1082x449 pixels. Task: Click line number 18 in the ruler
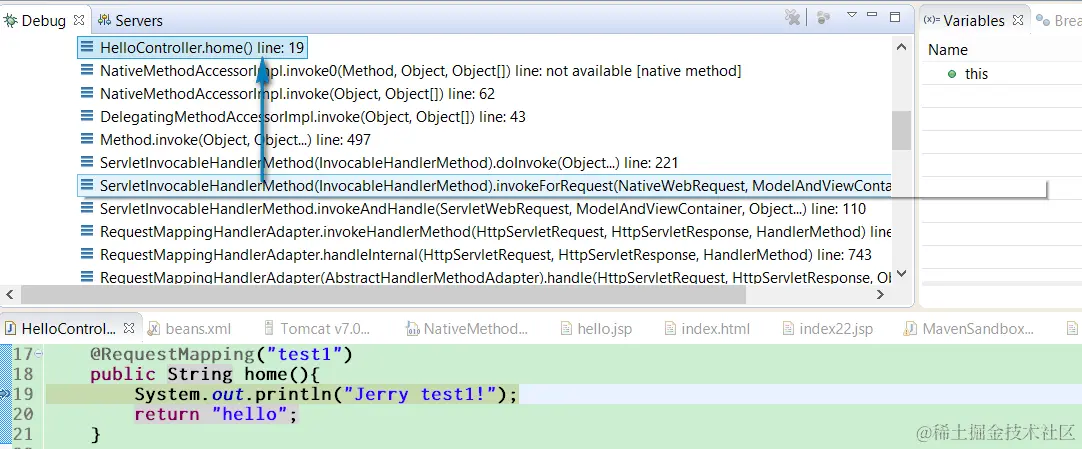(x=23, y=375)
